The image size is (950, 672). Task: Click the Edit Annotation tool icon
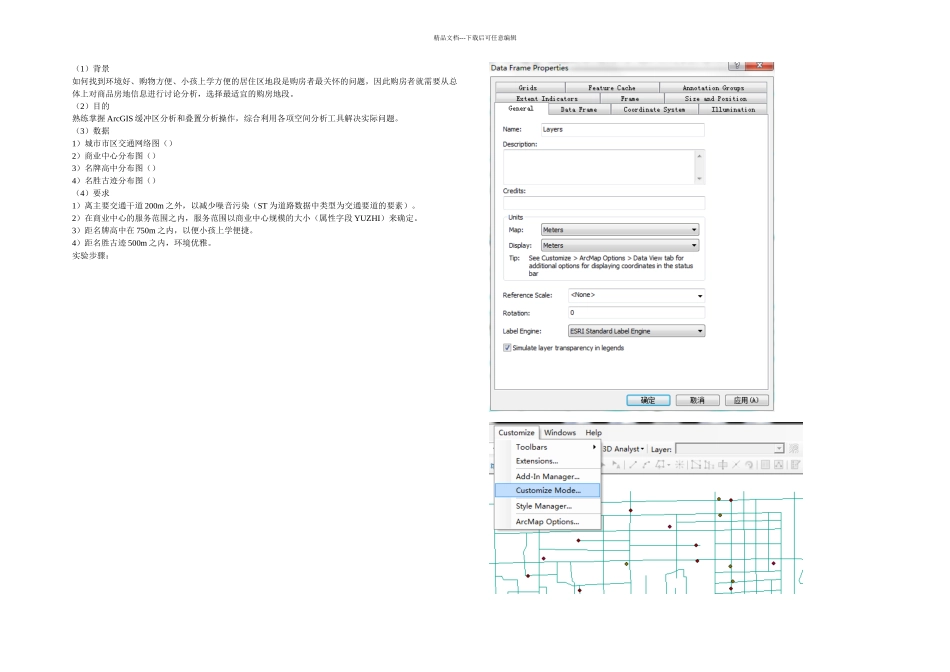pos(616,465)
